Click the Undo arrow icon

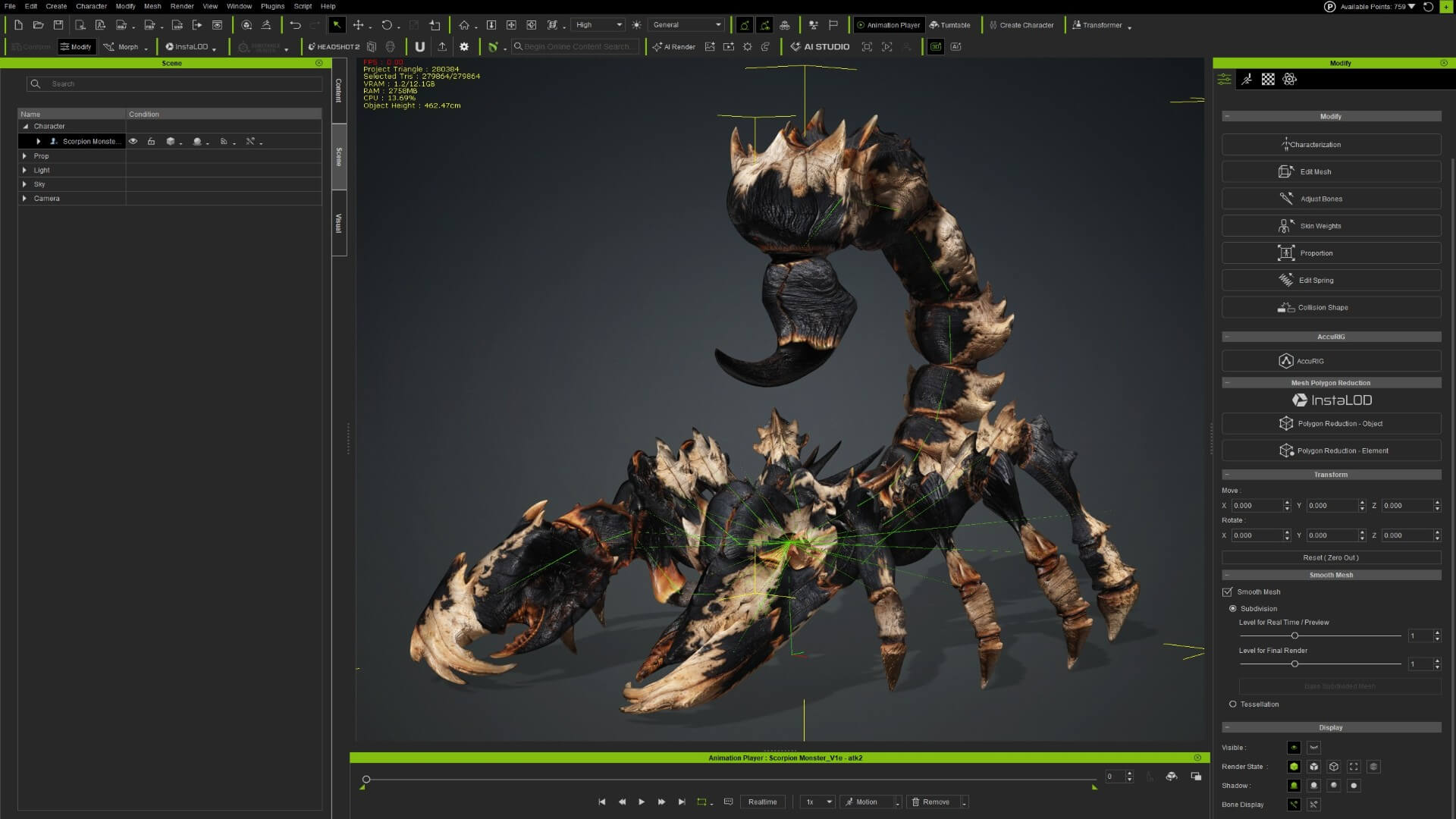[x=295, y=25]
